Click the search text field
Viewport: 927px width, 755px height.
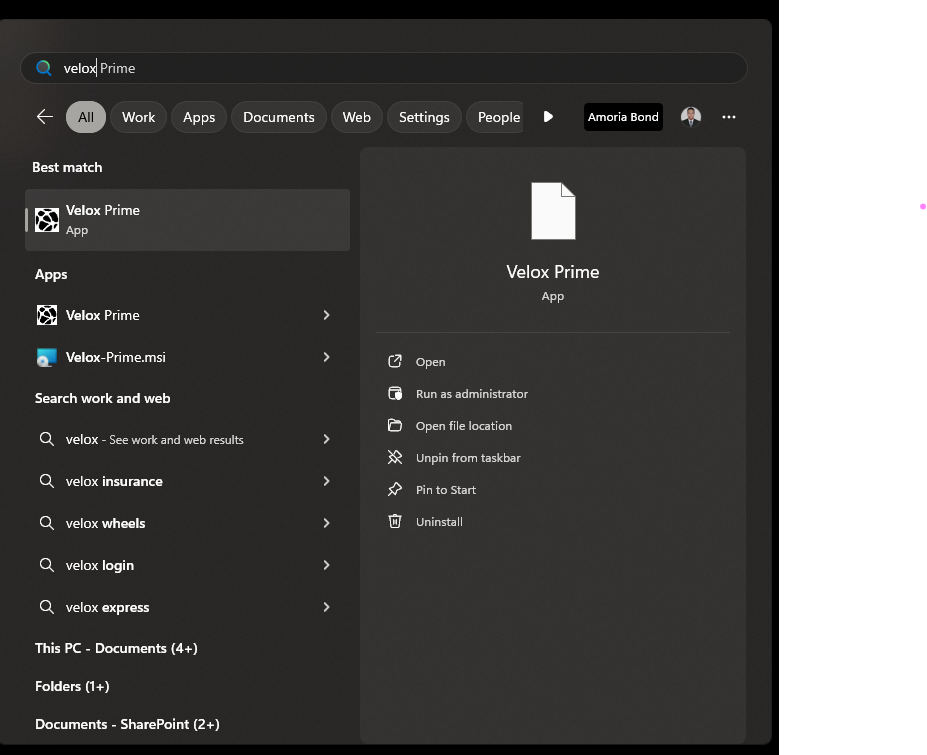(x=384, y=68)
